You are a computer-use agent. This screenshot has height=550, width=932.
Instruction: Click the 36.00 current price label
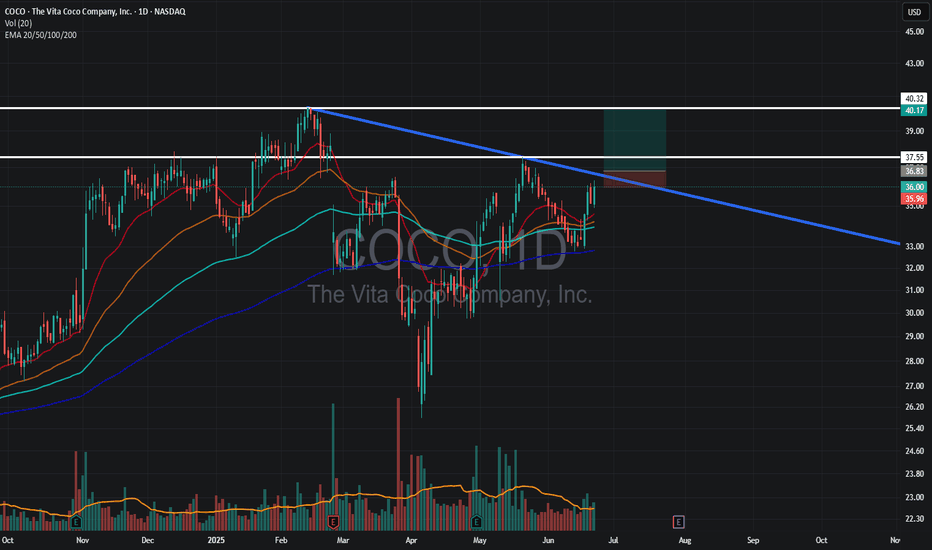914,187
